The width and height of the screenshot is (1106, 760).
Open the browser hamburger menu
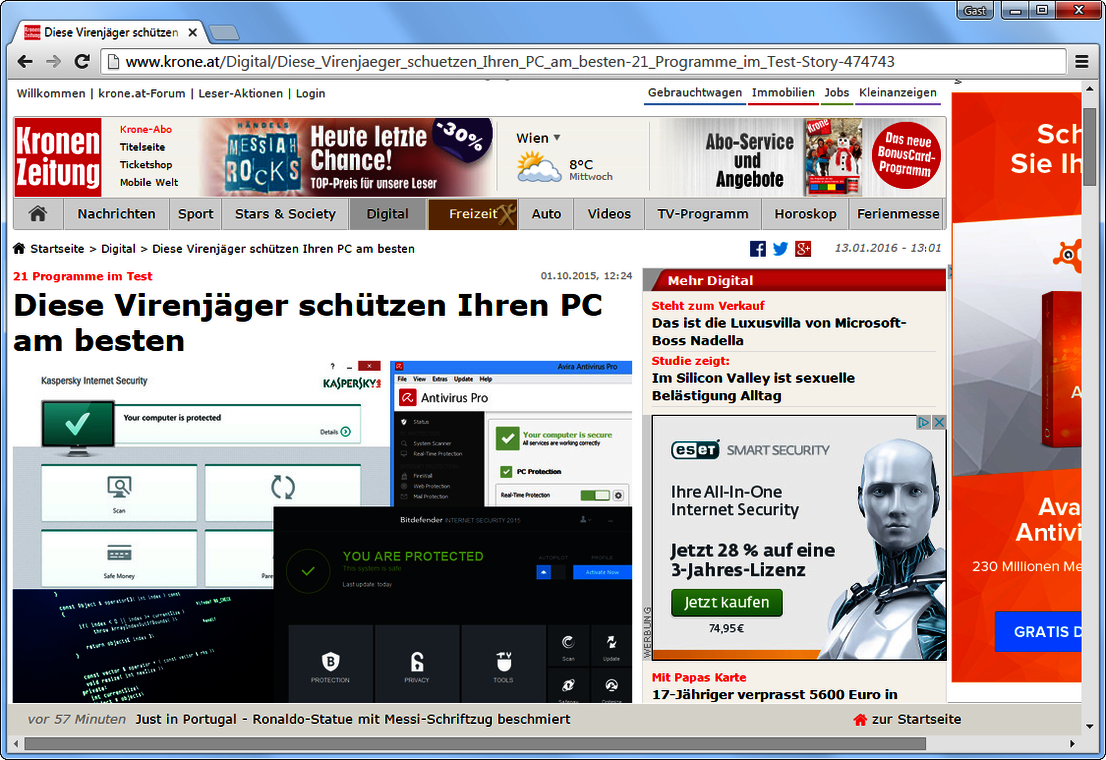click(x=1083, y=61)
